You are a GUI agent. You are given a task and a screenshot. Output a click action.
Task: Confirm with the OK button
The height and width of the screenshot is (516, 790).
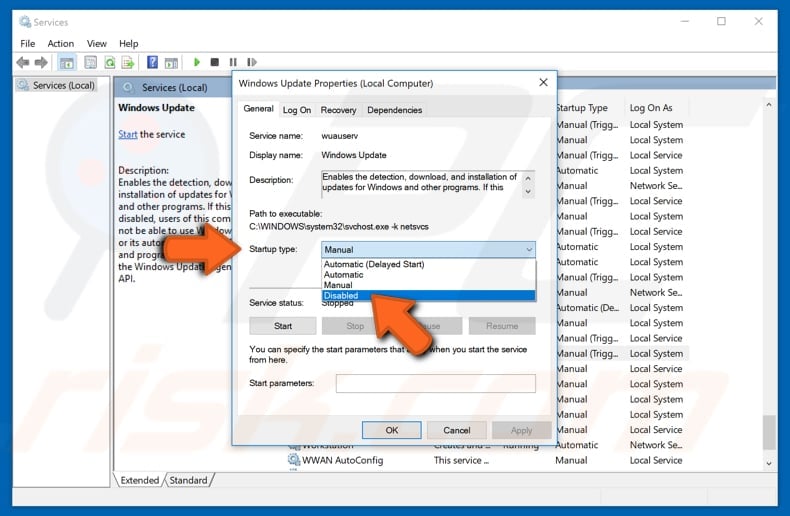(x=391, y=430)
